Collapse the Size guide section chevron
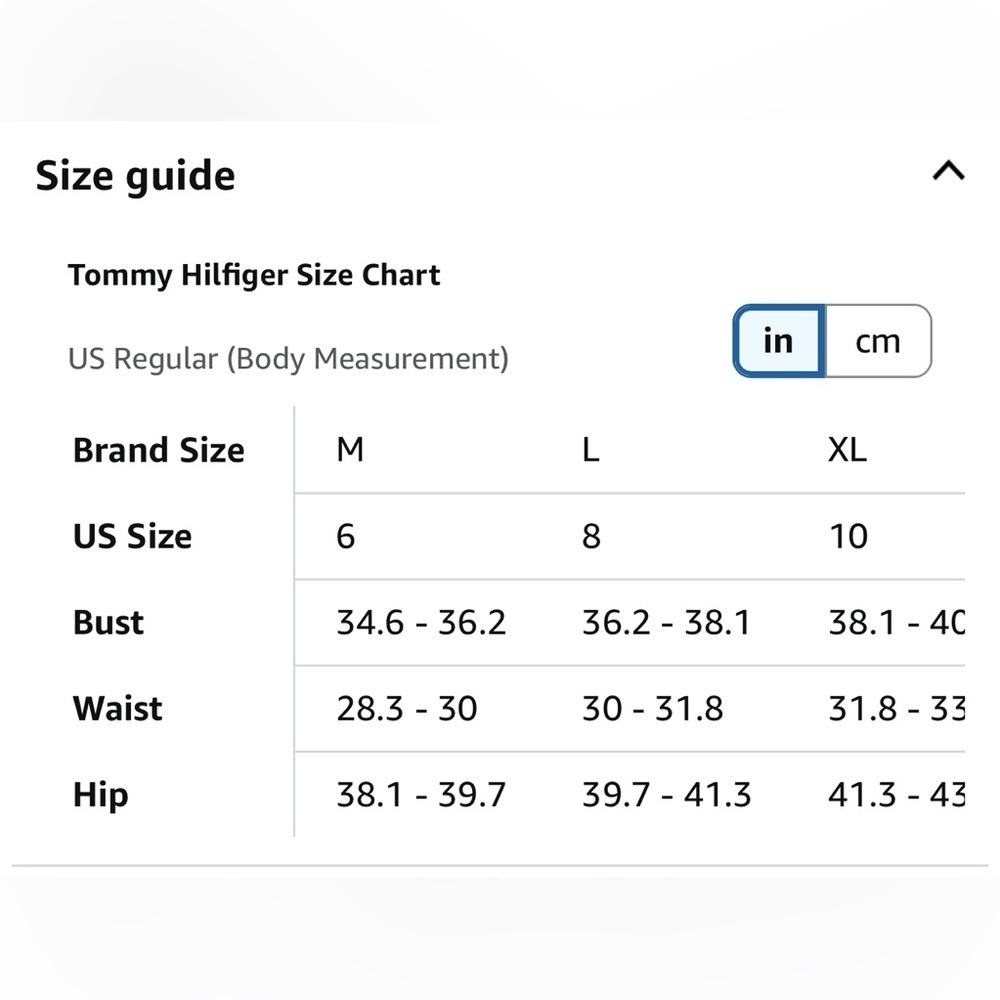The width and height of the screenshot is (1000, 1000). [948, 172]
